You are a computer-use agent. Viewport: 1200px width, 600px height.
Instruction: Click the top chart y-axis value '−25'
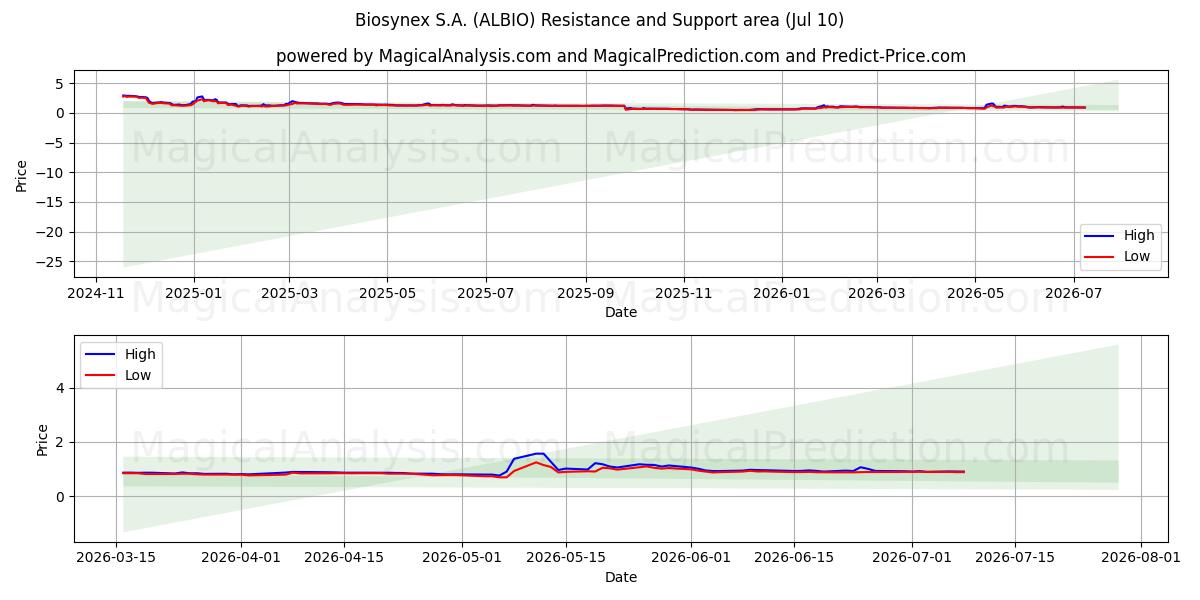click(52, 262)
